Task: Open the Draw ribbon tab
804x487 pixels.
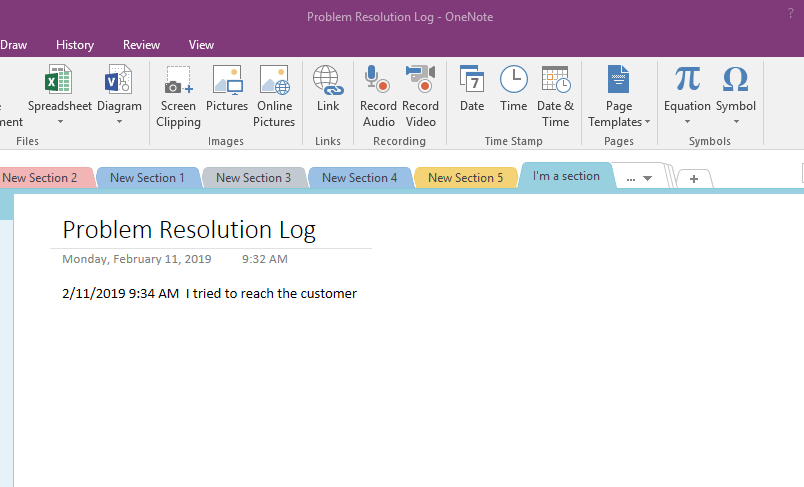Action: click(13, 45)
